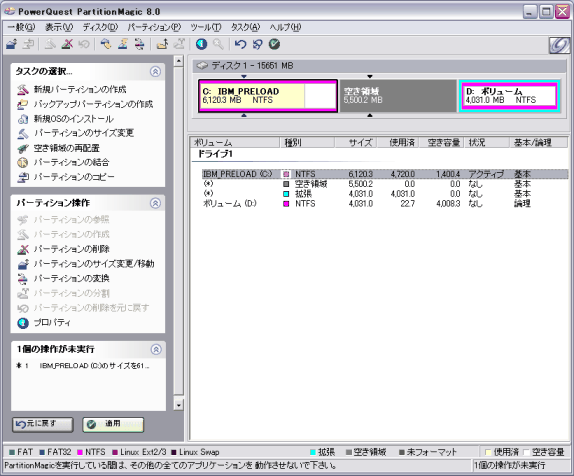Click the 適用 button

click(113, 424)
